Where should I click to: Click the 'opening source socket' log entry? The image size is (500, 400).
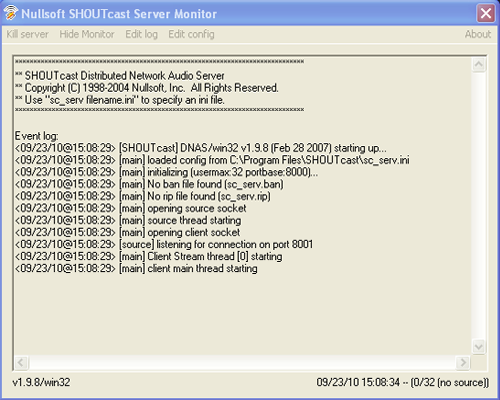click(130, 208)
